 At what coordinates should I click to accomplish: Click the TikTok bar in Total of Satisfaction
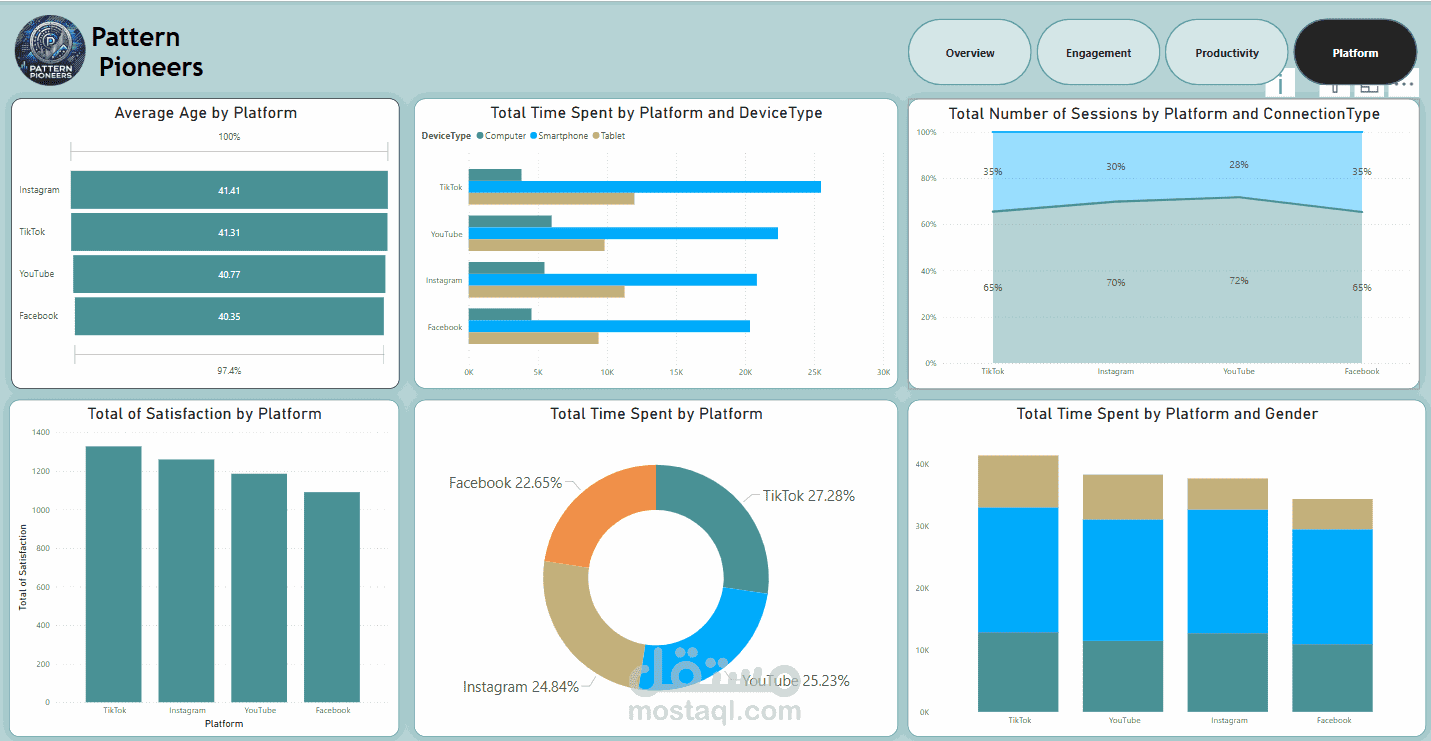pos(114,574)
